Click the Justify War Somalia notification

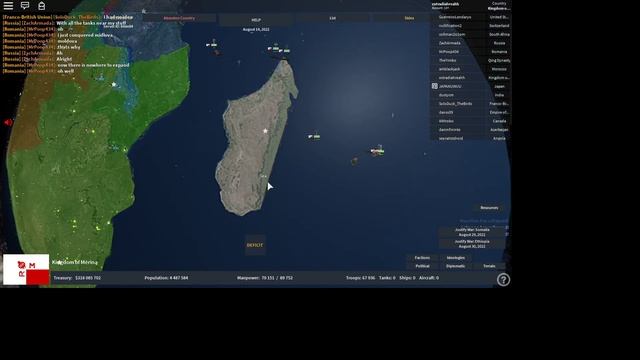[472, 232]
